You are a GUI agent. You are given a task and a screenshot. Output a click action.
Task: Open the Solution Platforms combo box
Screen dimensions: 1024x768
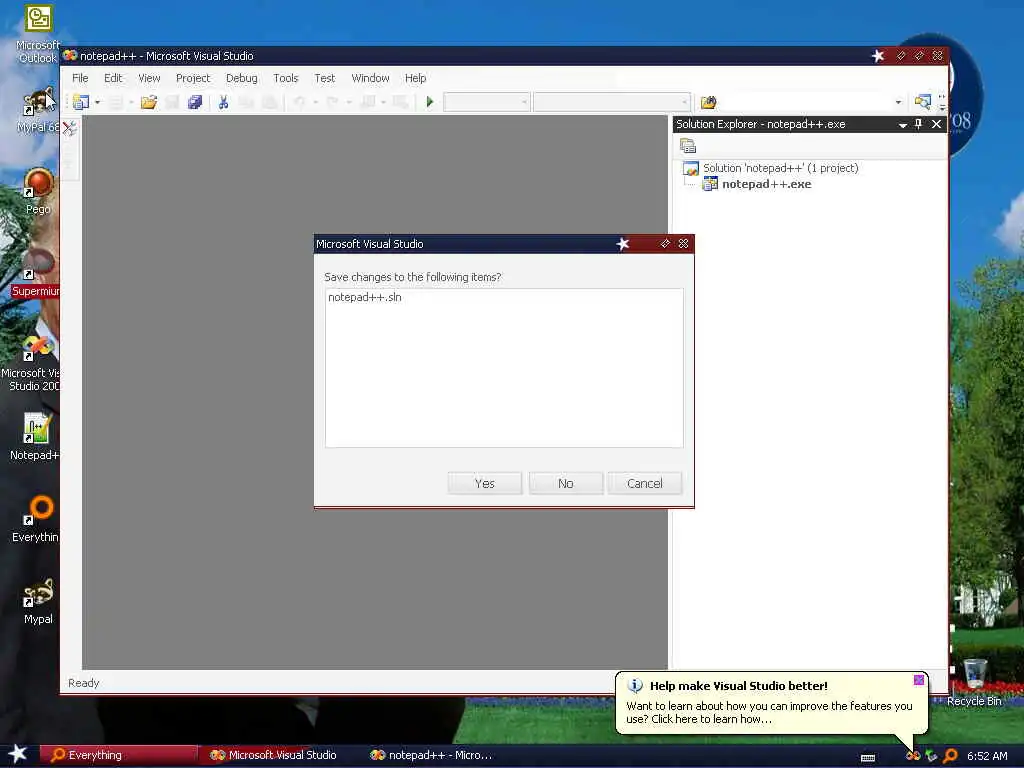click(611, 102)
